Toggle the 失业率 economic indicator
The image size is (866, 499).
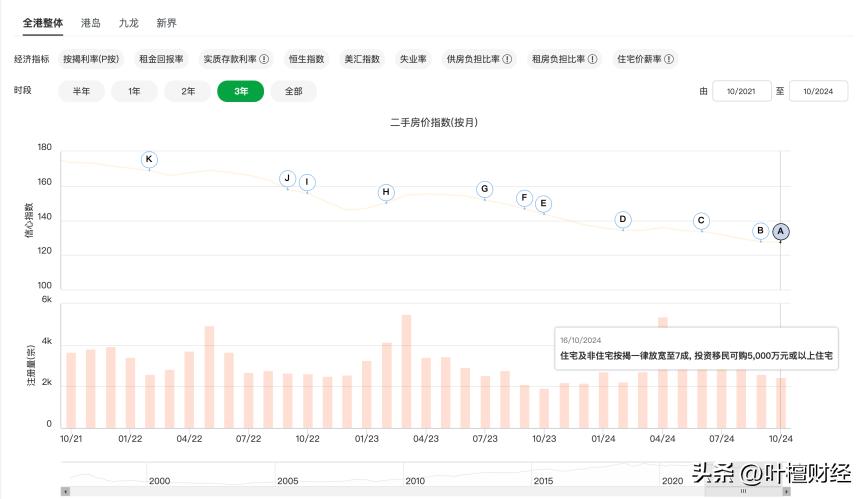412,59
